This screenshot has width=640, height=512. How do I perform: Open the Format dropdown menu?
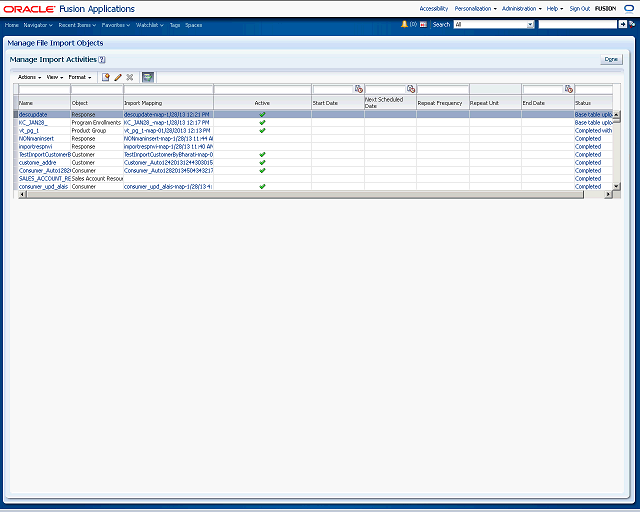pos(79,77)
